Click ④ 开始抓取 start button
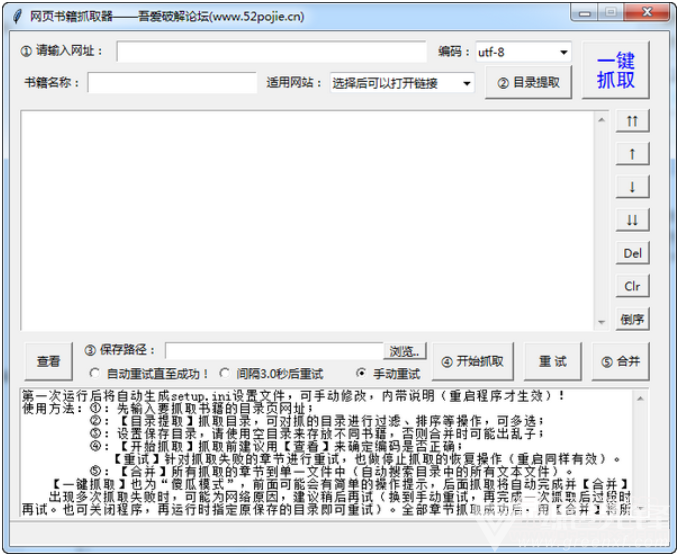 click(473, 362)
